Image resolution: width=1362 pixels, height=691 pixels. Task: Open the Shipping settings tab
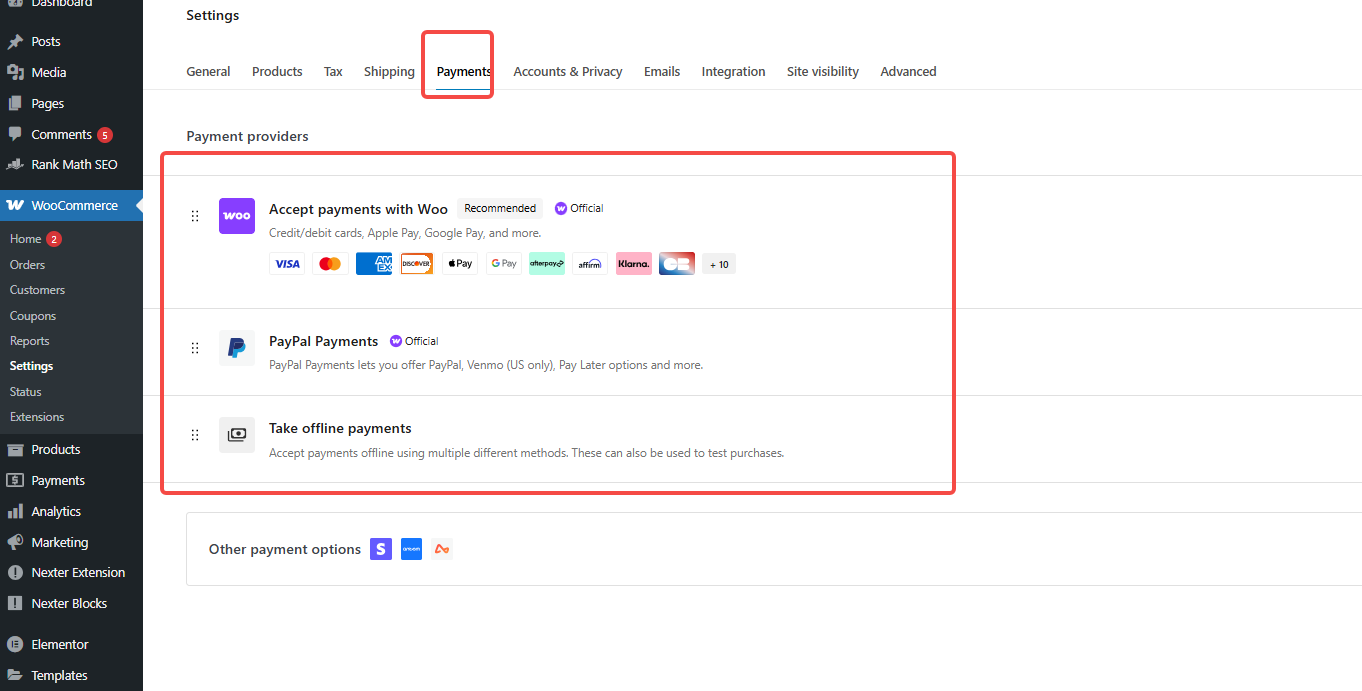coord(389,71)
